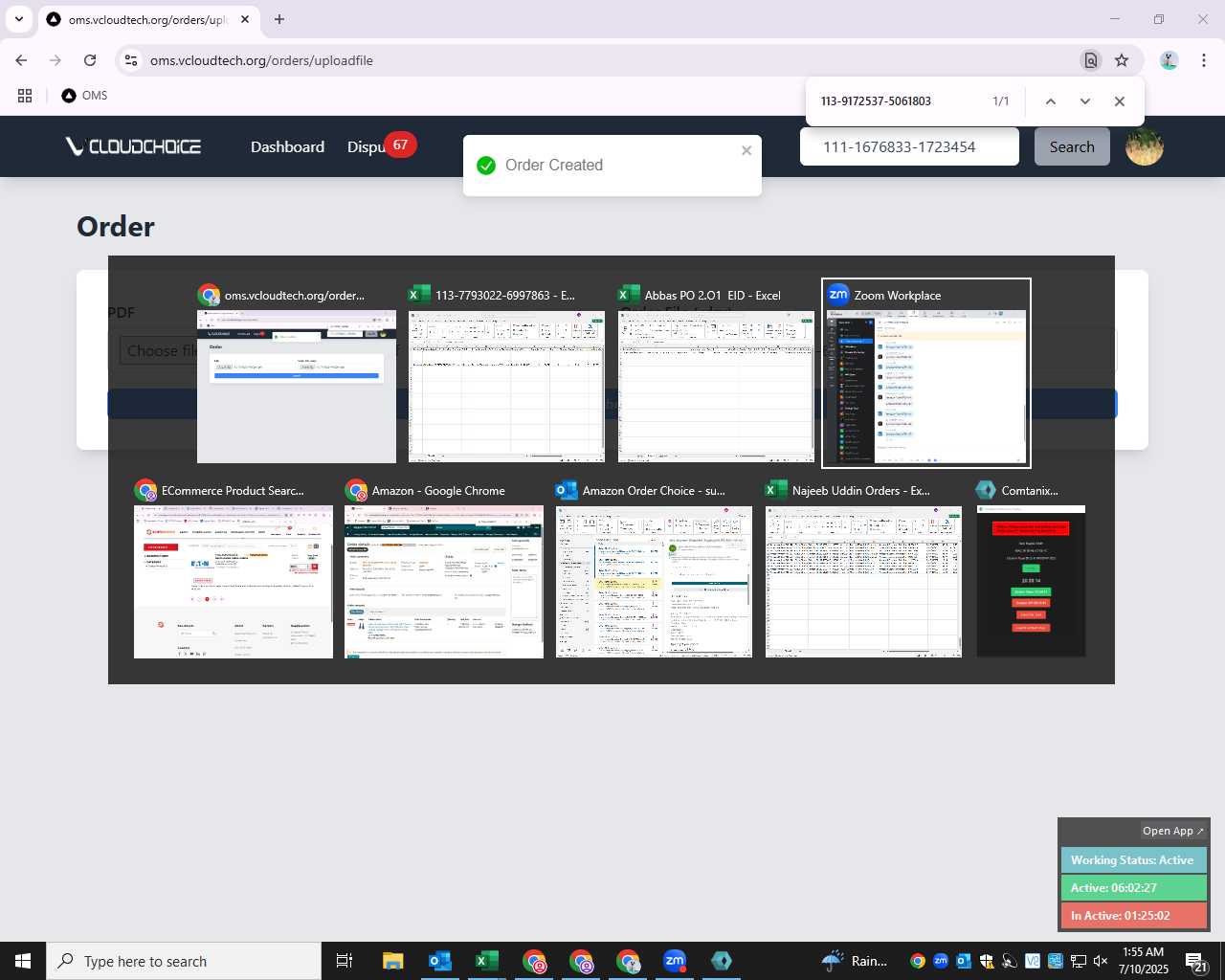Click the Search button
The image size is (1225, 980).
1072,146
